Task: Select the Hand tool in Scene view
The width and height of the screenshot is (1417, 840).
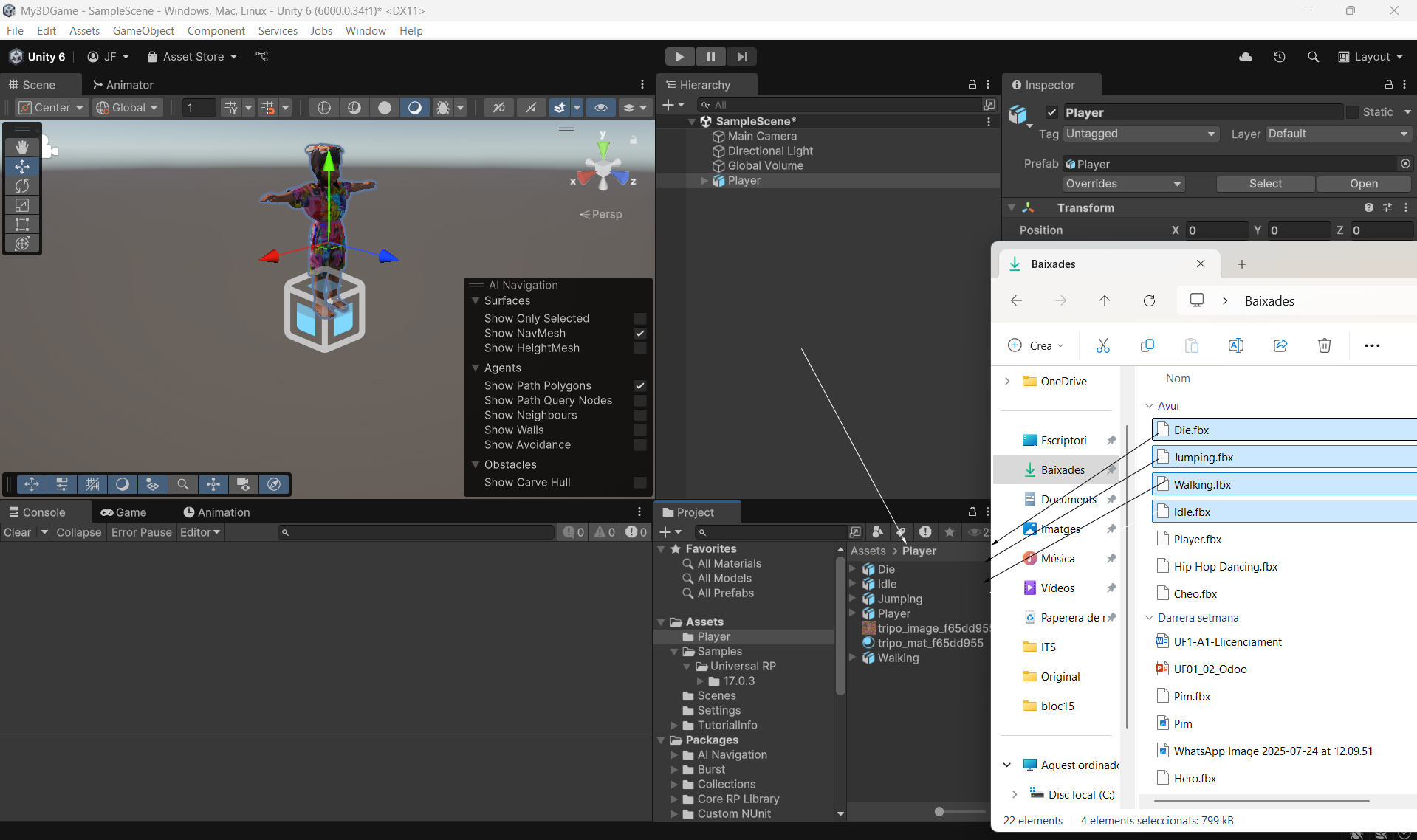Action: point(22,147)
